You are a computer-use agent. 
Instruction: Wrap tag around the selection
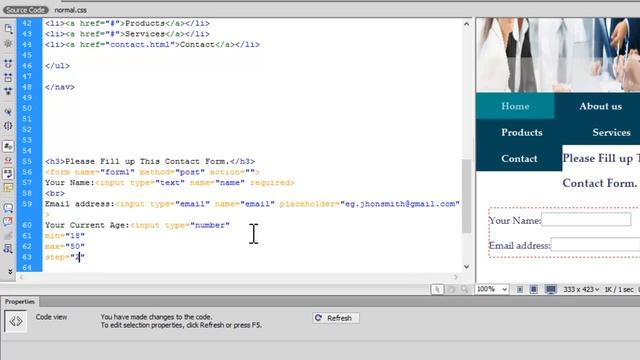(8, 236)
